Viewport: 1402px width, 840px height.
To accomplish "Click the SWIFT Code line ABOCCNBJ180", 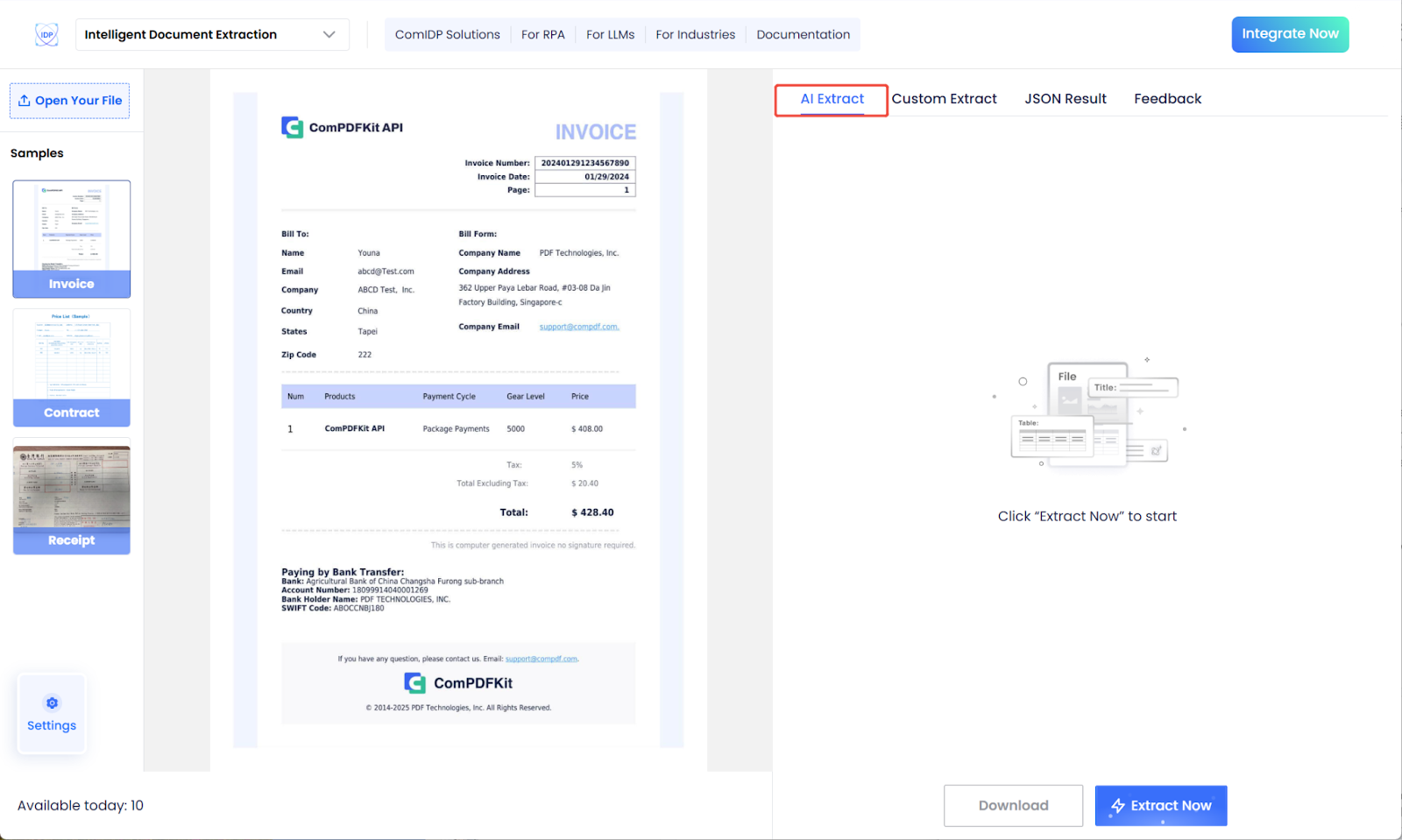I will click(x=333, y=608).
